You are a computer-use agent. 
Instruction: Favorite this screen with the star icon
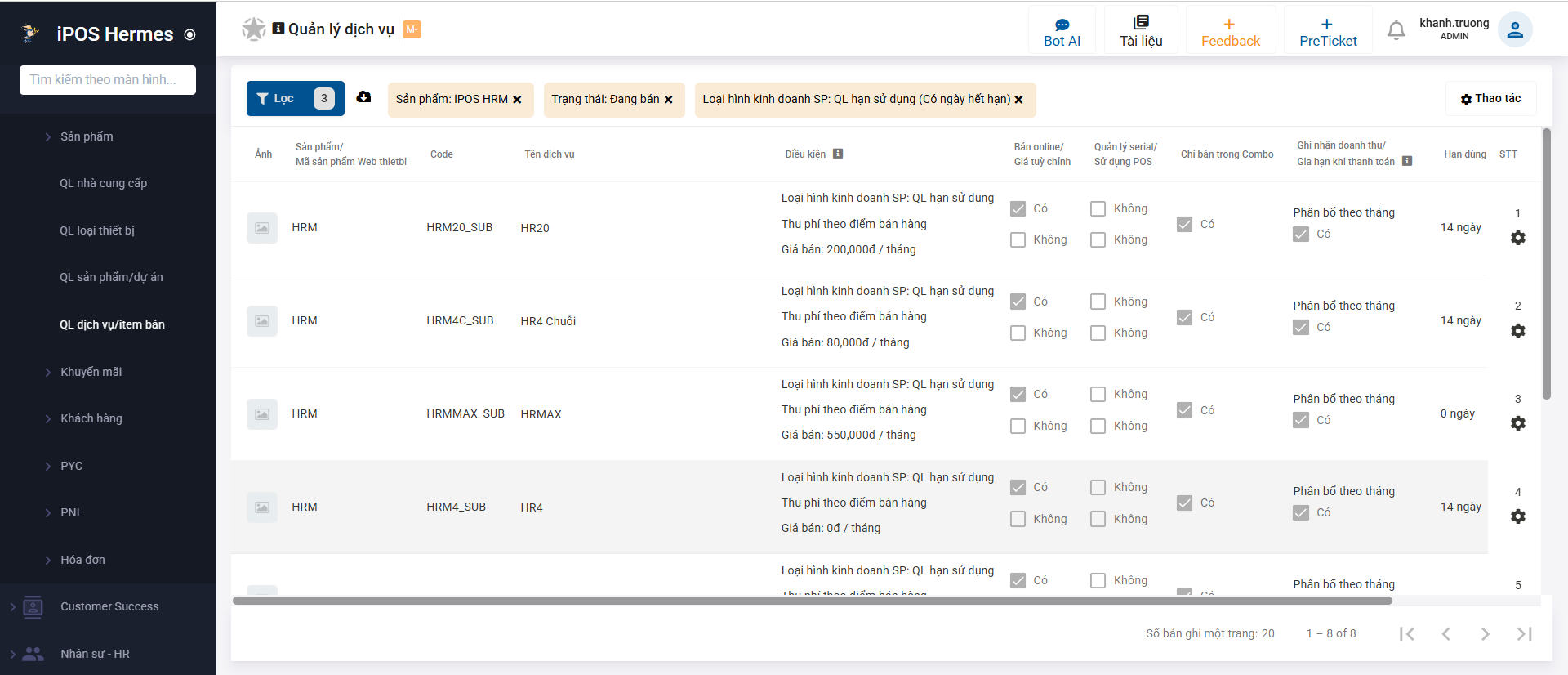click(254, 29)
